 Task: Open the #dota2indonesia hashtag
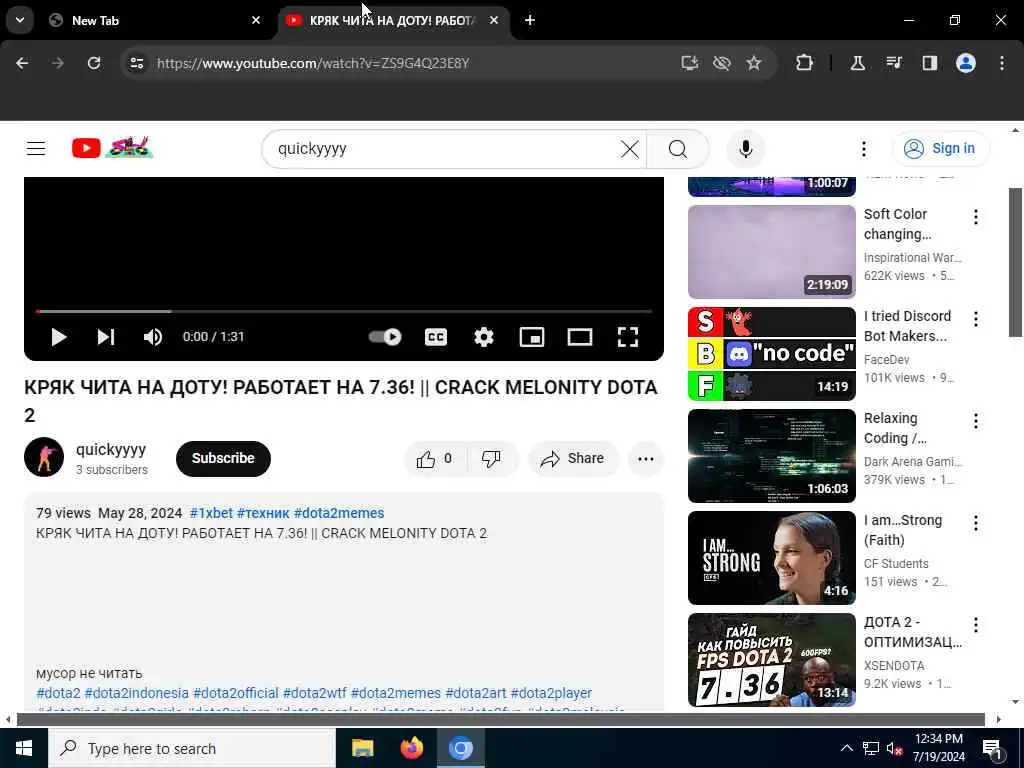tap(136, 693)
